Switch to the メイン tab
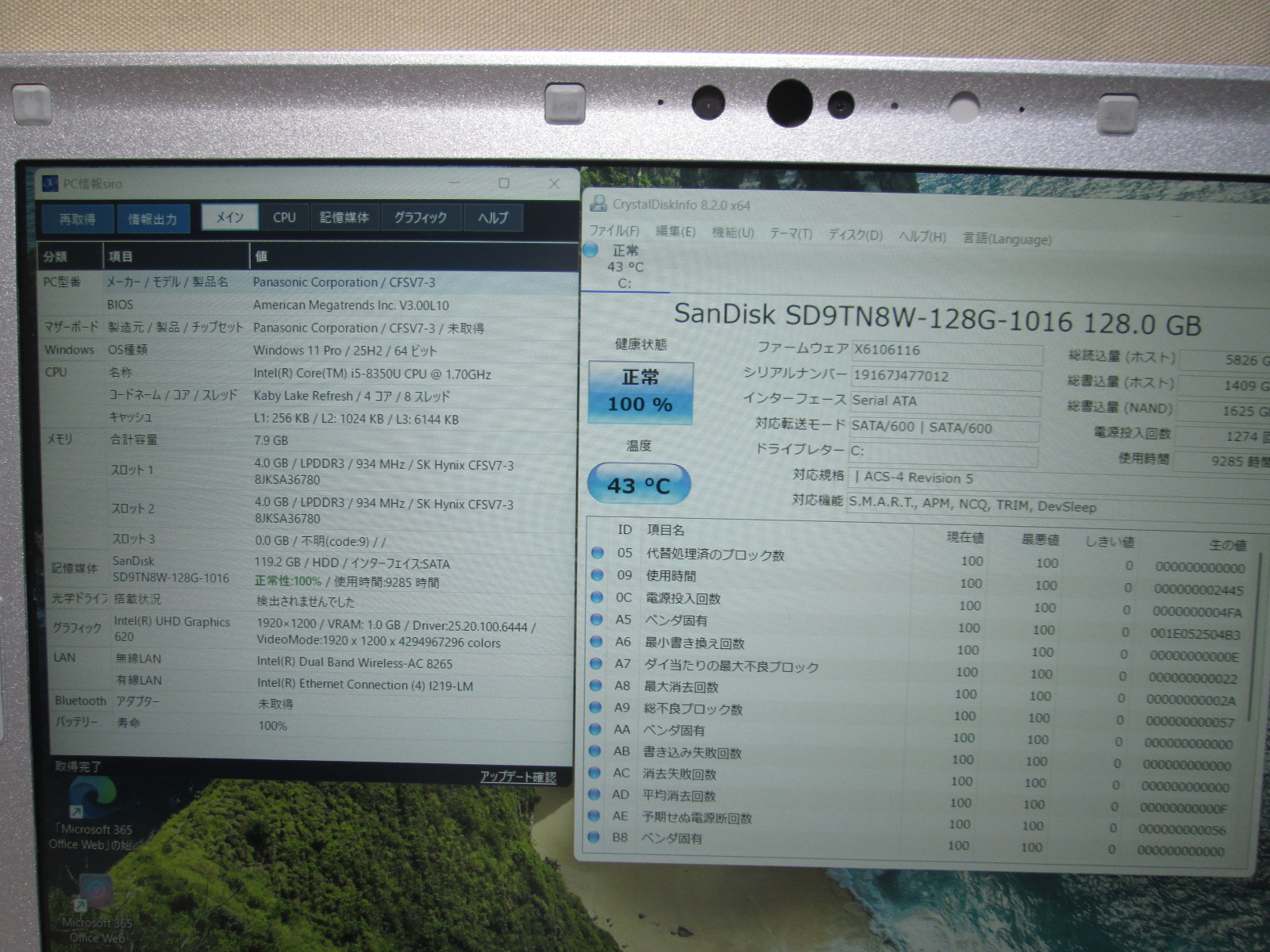The width and height of the screenshot is (1270, 952). (229, 217)
